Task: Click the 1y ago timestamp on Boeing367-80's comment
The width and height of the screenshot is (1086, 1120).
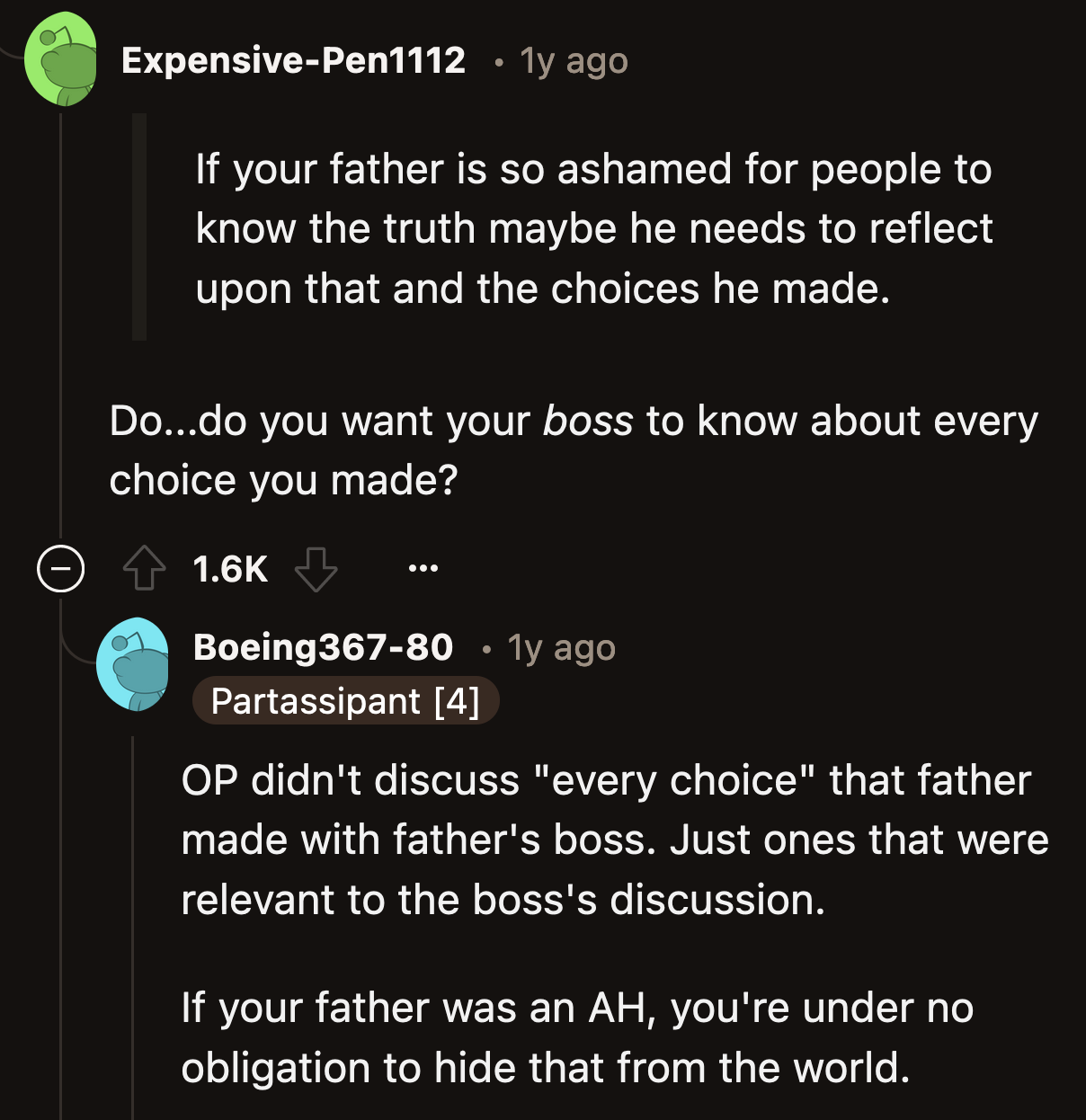Action: coord(560,647)
